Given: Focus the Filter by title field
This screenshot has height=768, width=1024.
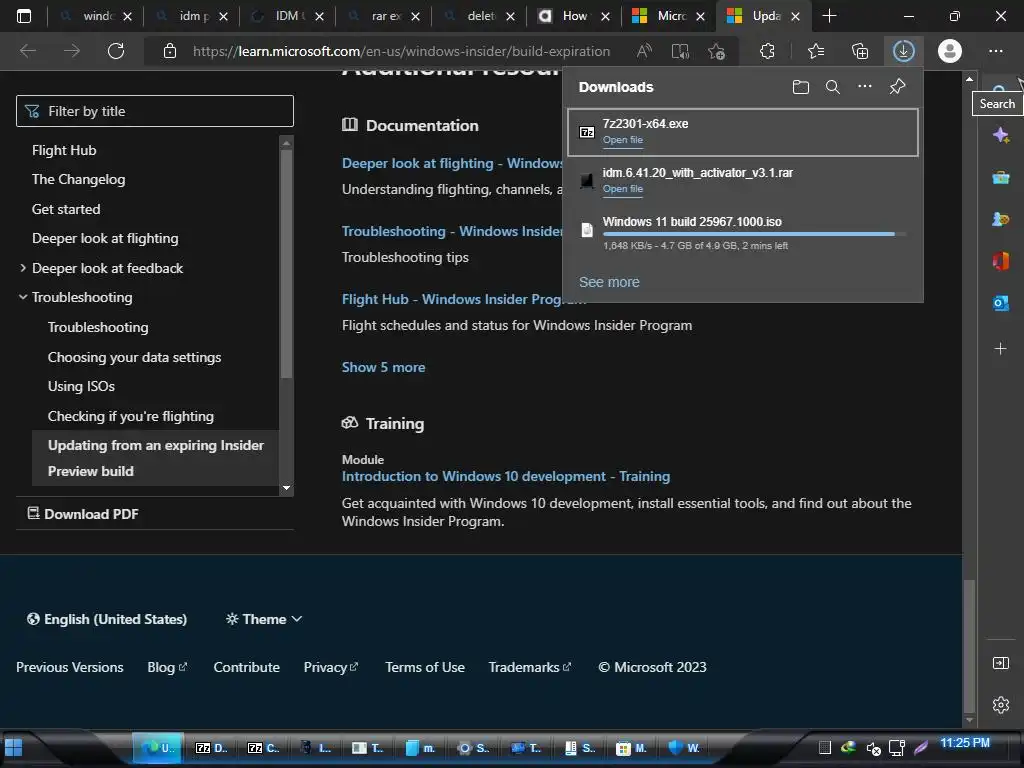Looking at the screenshot, I should pyautogui.click(x=155, y=111).
